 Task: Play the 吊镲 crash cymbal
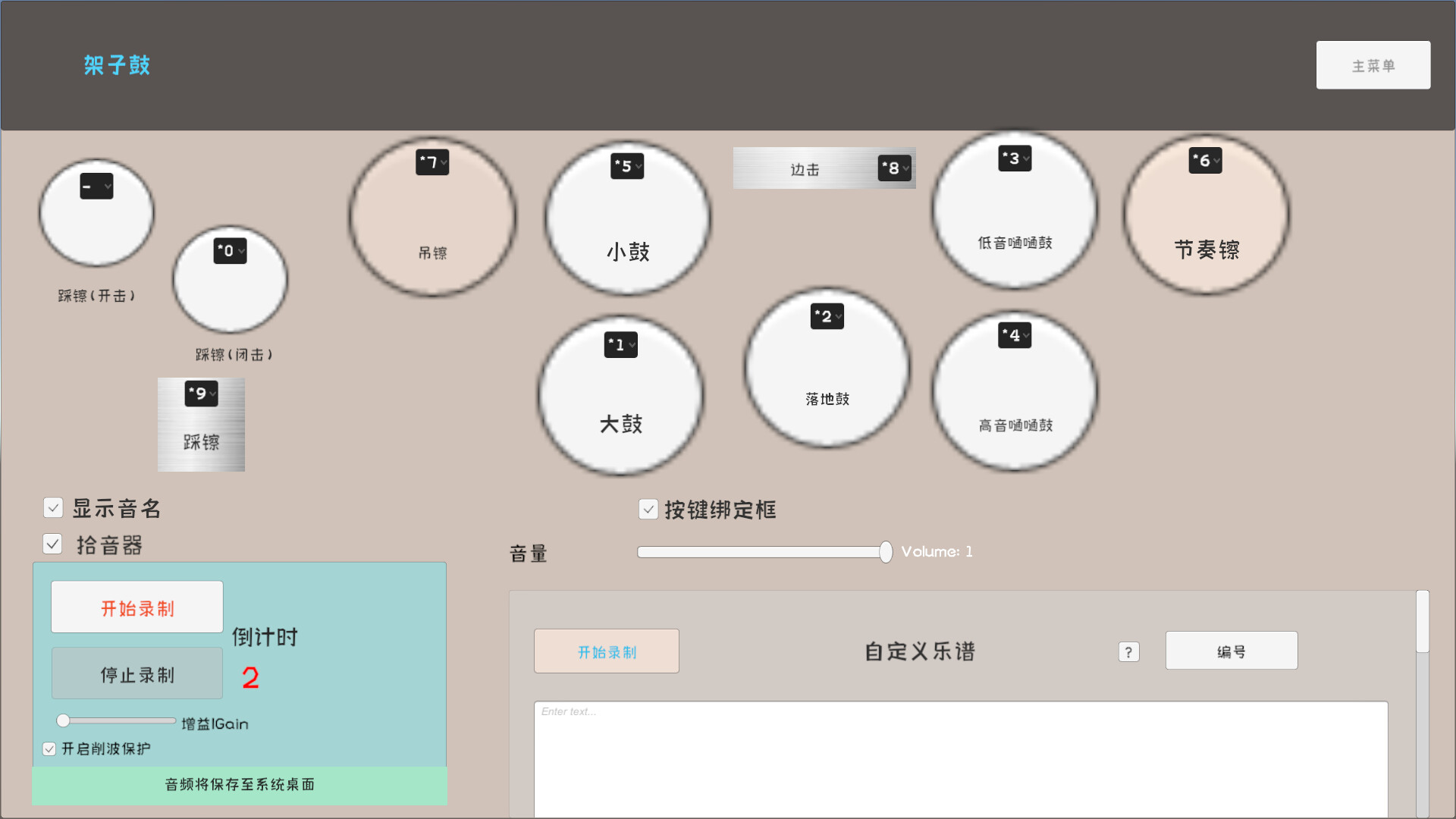pos(432,227)
